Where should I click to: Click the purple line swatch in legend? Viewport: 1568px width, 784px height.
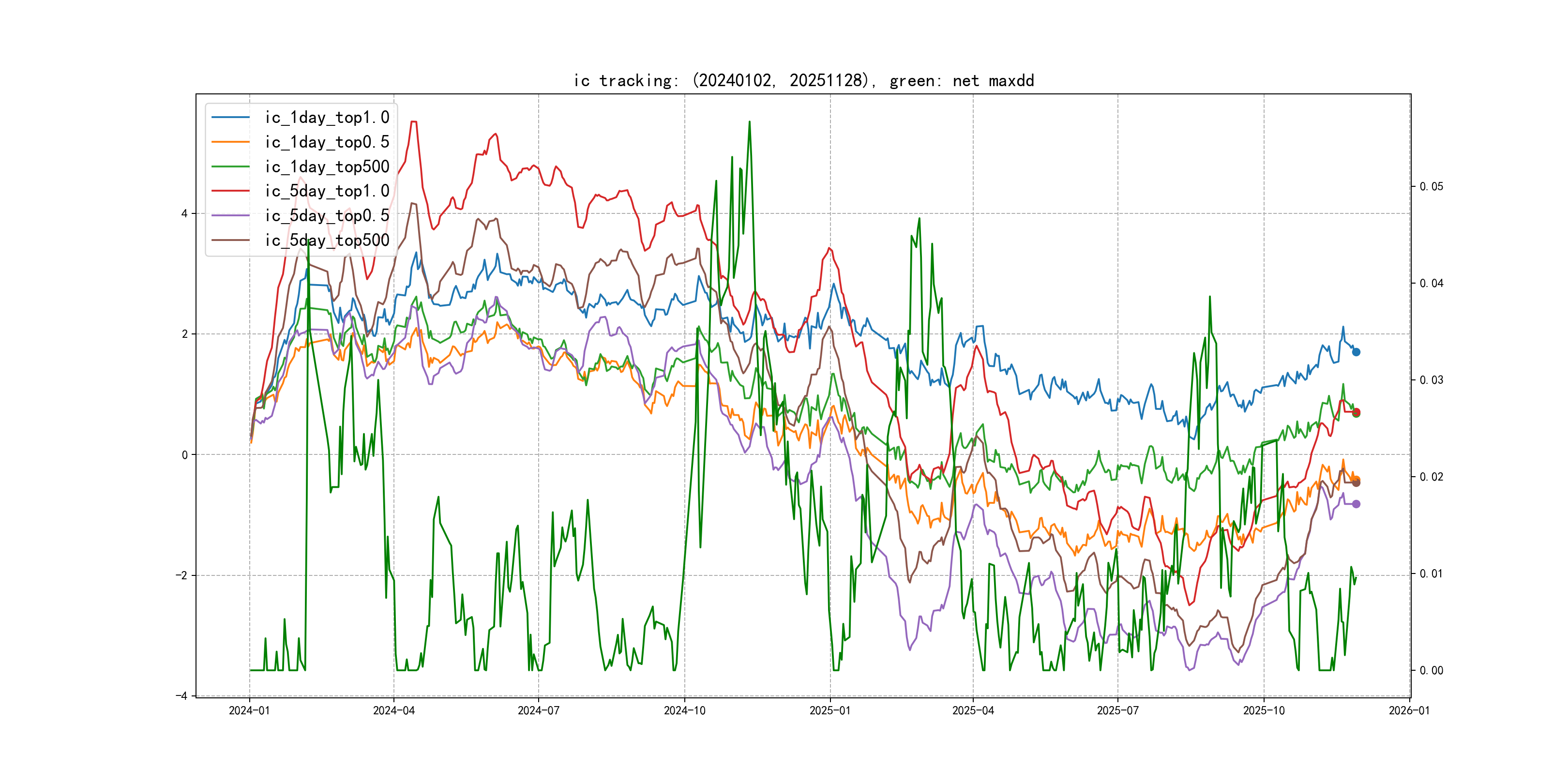pos(231,215)
